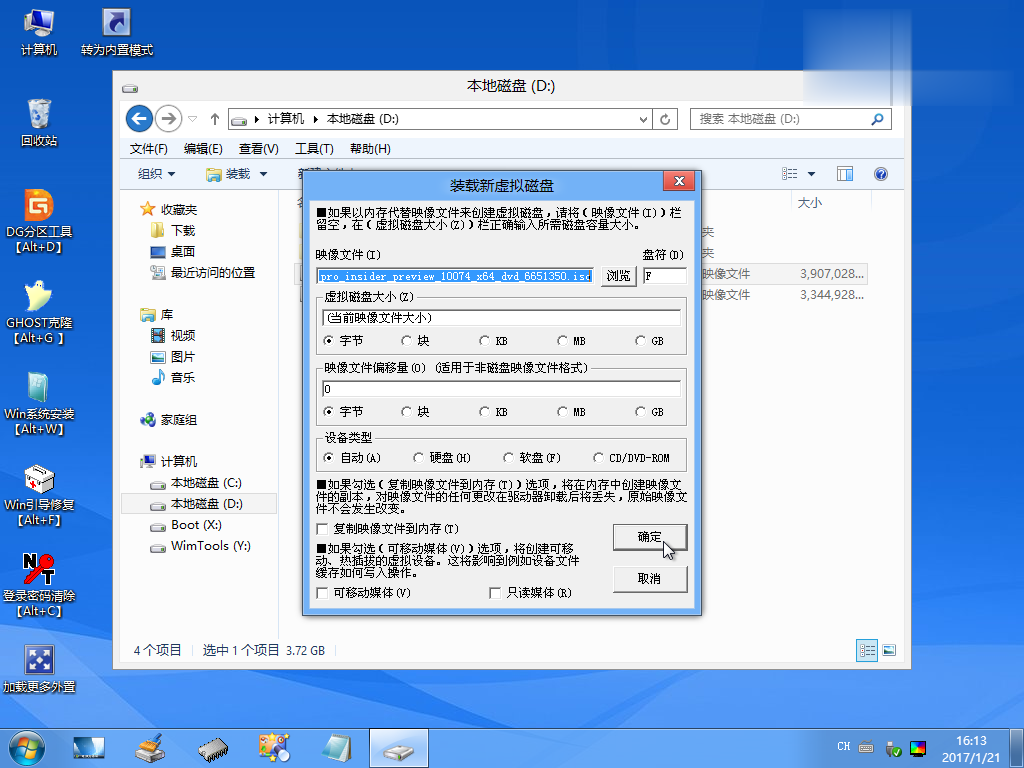Viewport: 1024px width, 768px height.
Task: Open the 回收站 recycle bin icon
Action: (x=39, y=123)
